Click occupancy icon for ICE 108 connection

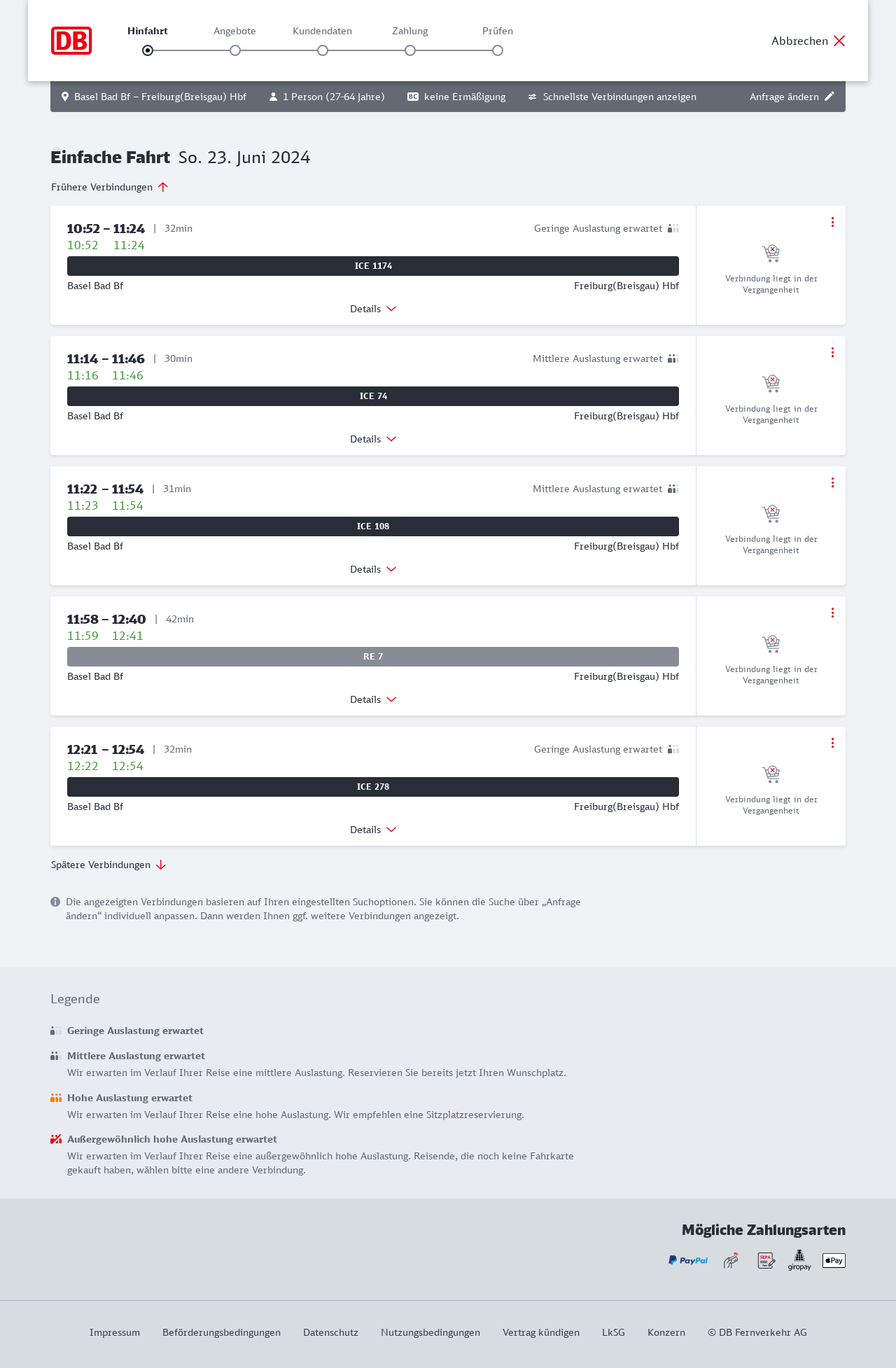click(673, 489)
